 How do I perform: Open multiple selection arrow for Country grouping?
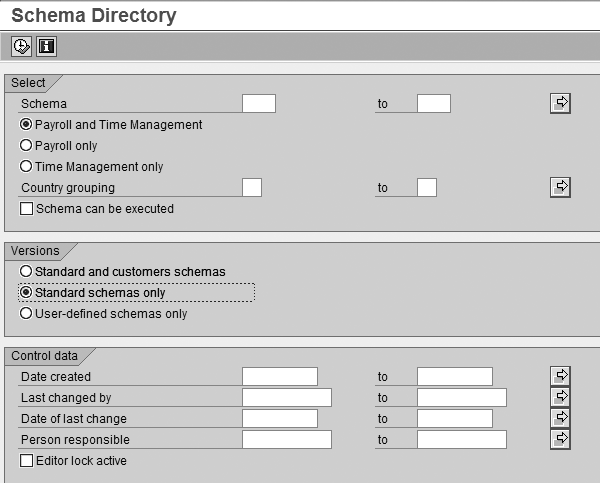click(560, 187)
